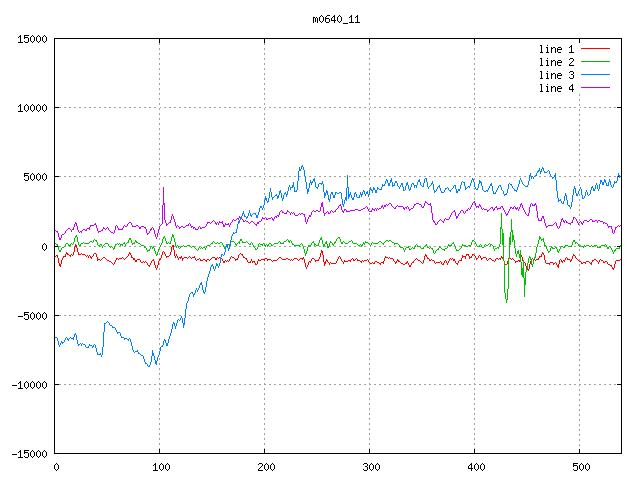Click the x-axis label 200

point(265,467)
